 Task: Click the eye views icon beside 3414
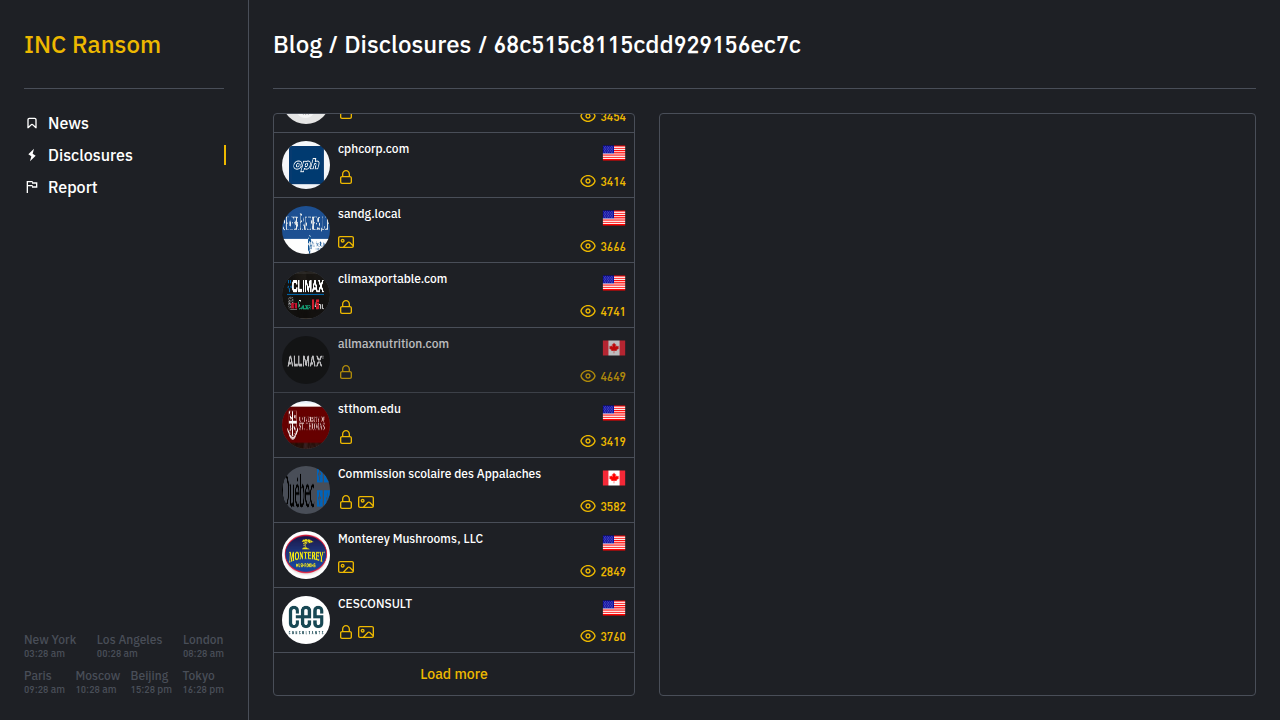[x=588, y=181]
